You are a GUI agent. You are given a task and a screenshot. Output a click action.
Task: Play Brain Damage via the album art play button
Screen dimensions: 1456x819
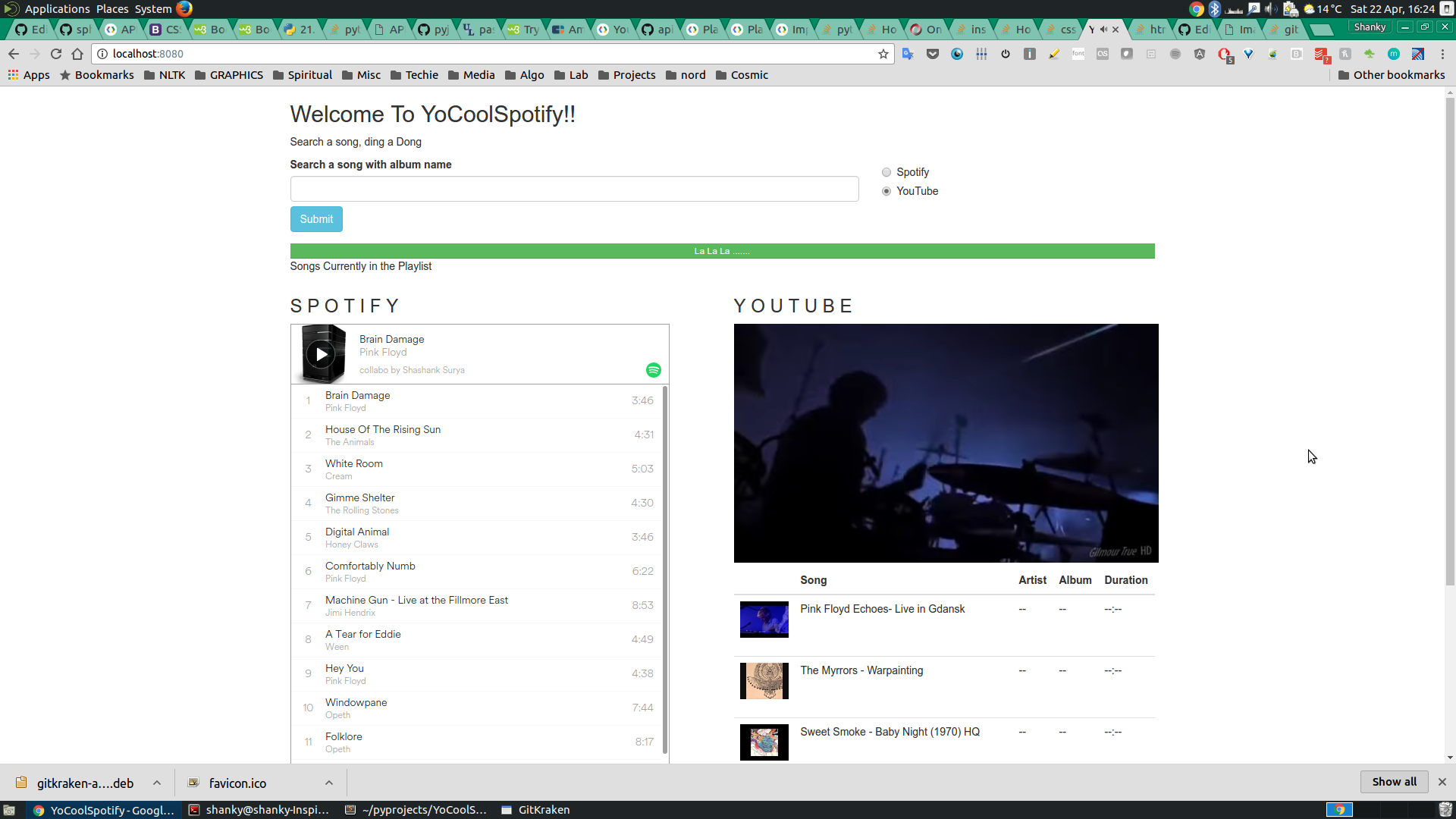point(322,354)
